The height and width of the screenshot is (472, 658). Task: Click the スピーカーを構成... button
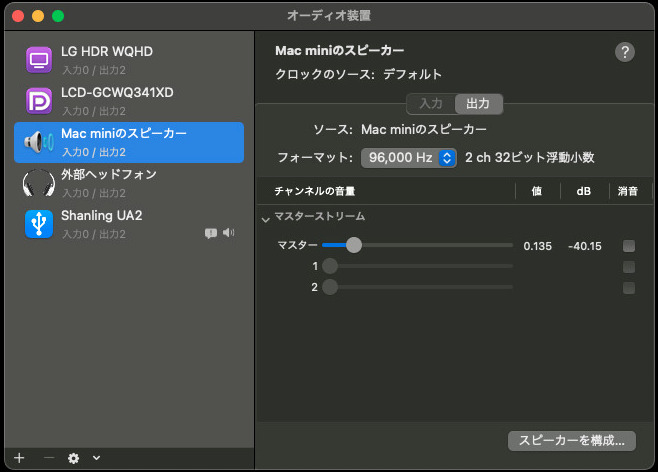pyautogui.click(x=572, y=441)
